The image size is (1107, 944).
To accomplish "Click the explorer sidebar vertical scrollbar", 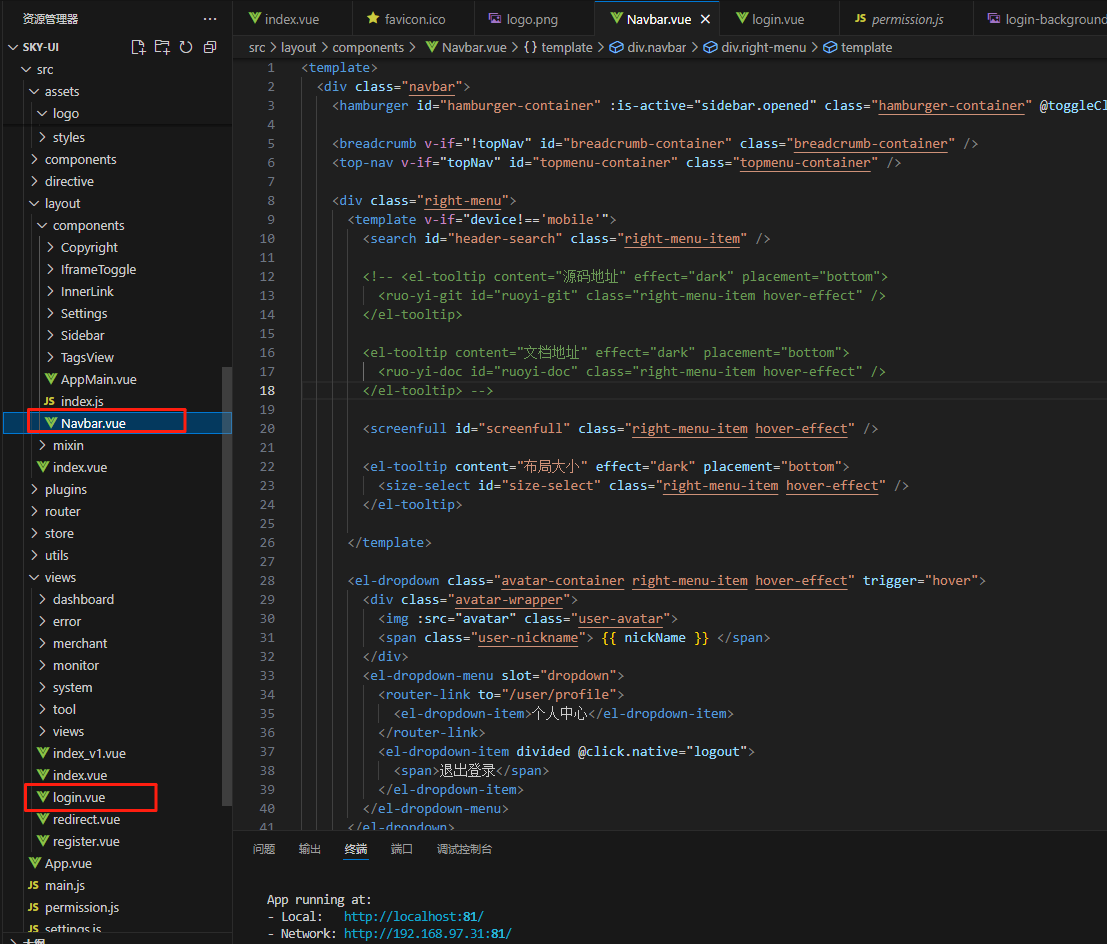I will (x=227, y=586).
